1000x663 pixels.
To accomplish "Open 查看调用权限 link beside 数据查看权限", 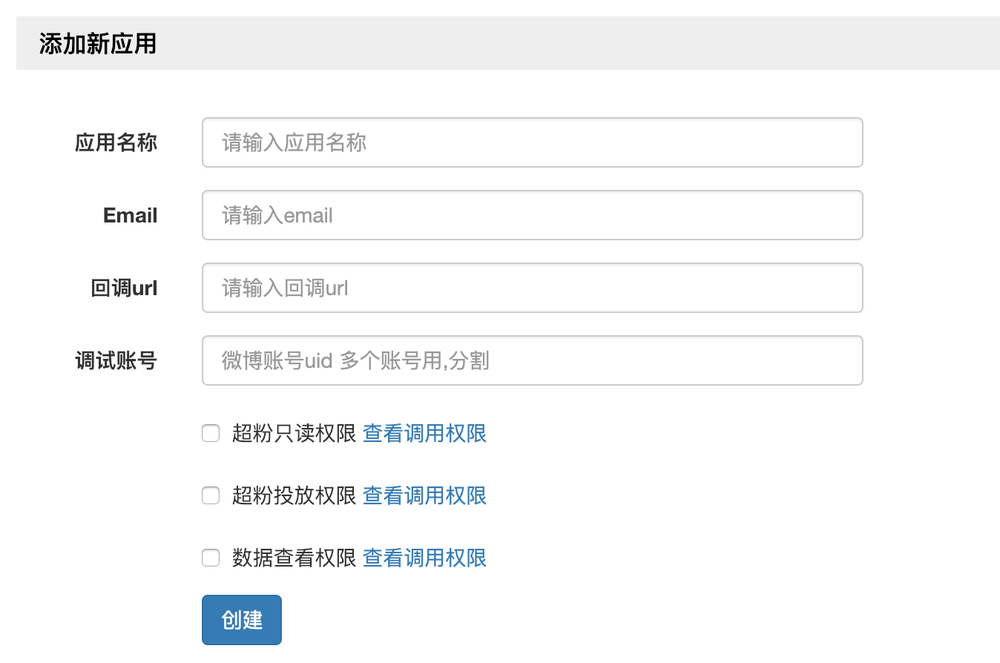I will click(x=424, y=558).
